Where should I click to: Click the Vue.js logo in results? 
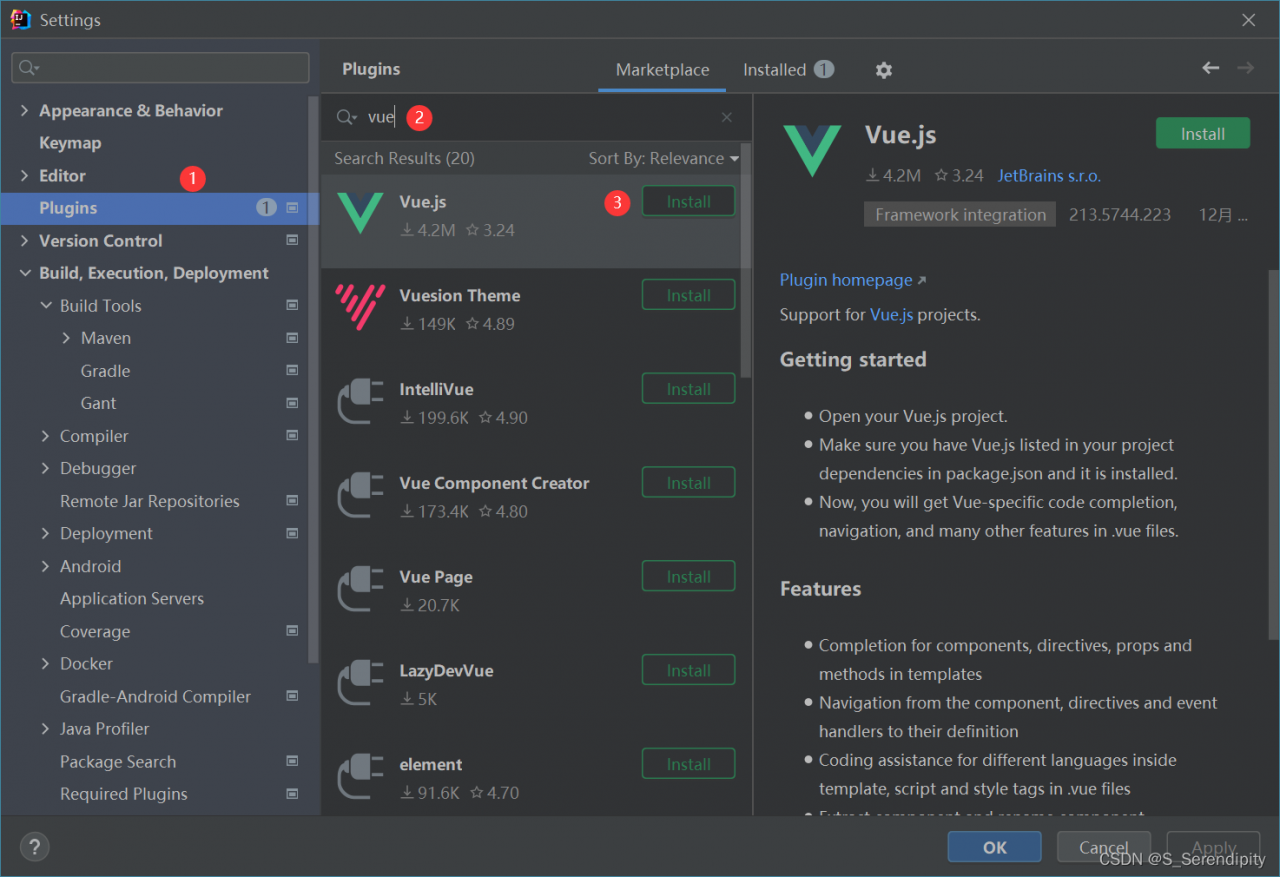click(x=360, y=214)
